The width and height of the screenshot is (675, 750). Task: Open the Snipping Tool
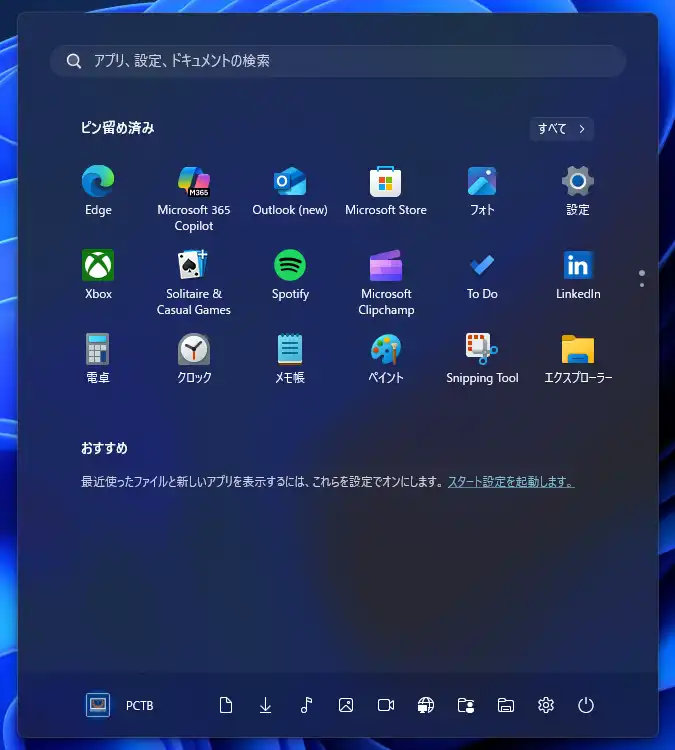click(482, 359)
